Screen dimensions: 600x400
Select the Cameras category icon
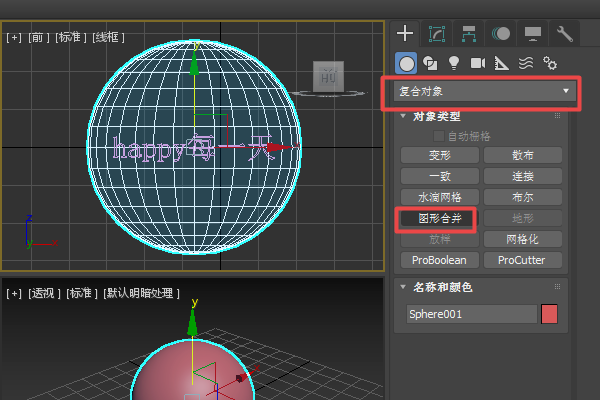point(478,63)
